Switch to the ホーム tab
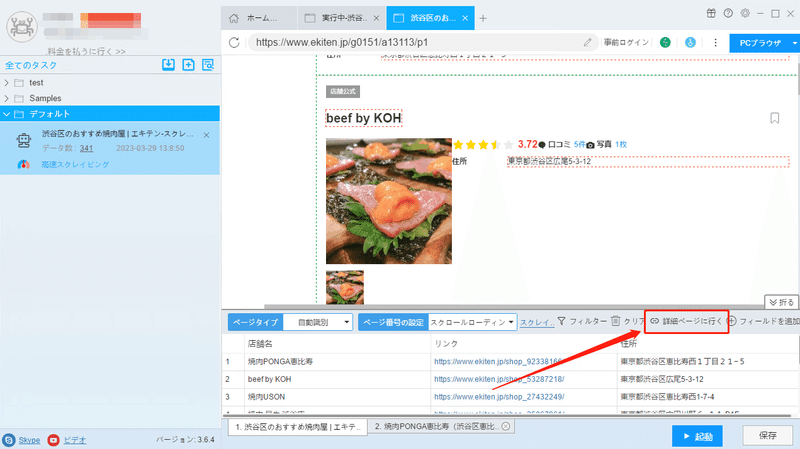This screenshot has width=800, height=449. pos(259,18)
